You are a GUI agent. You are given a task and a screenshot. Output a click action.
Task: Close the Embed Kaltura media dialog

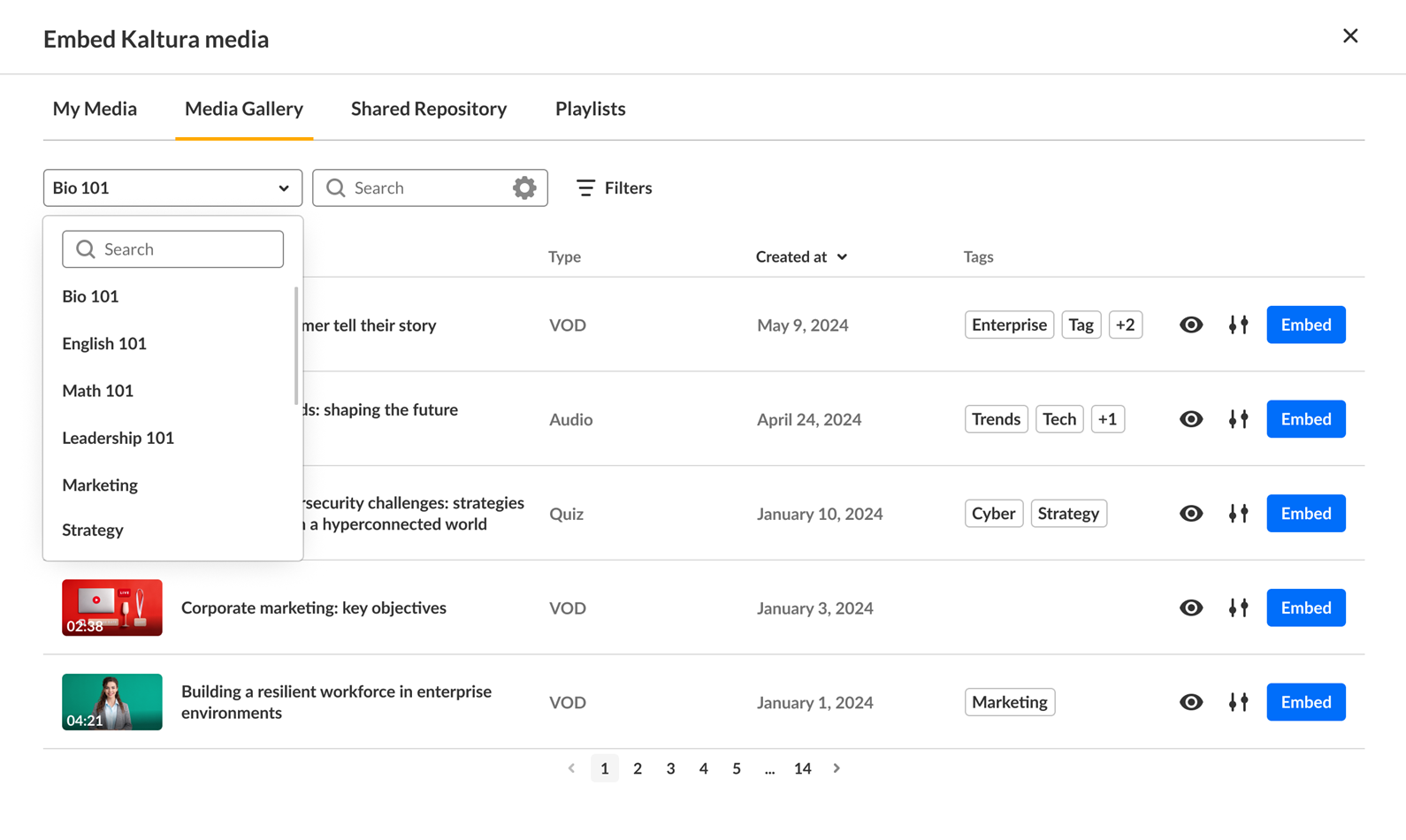coord(1350,36)
